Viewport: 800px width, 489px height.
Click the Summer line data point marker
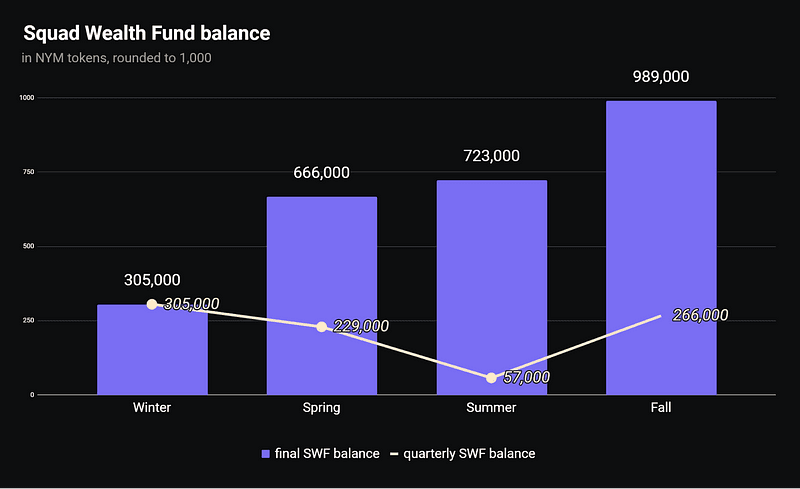pos(491,378)
